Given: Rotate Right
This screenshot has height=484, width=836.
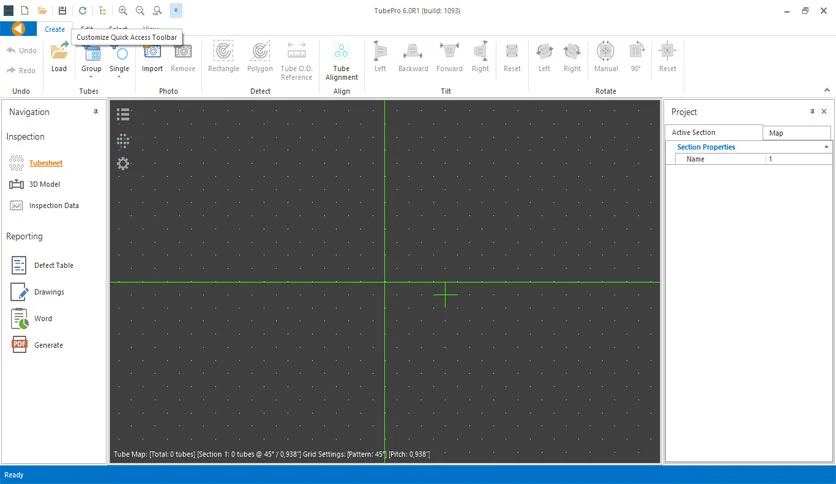Looking at the screenshot, I should (572, 57).
